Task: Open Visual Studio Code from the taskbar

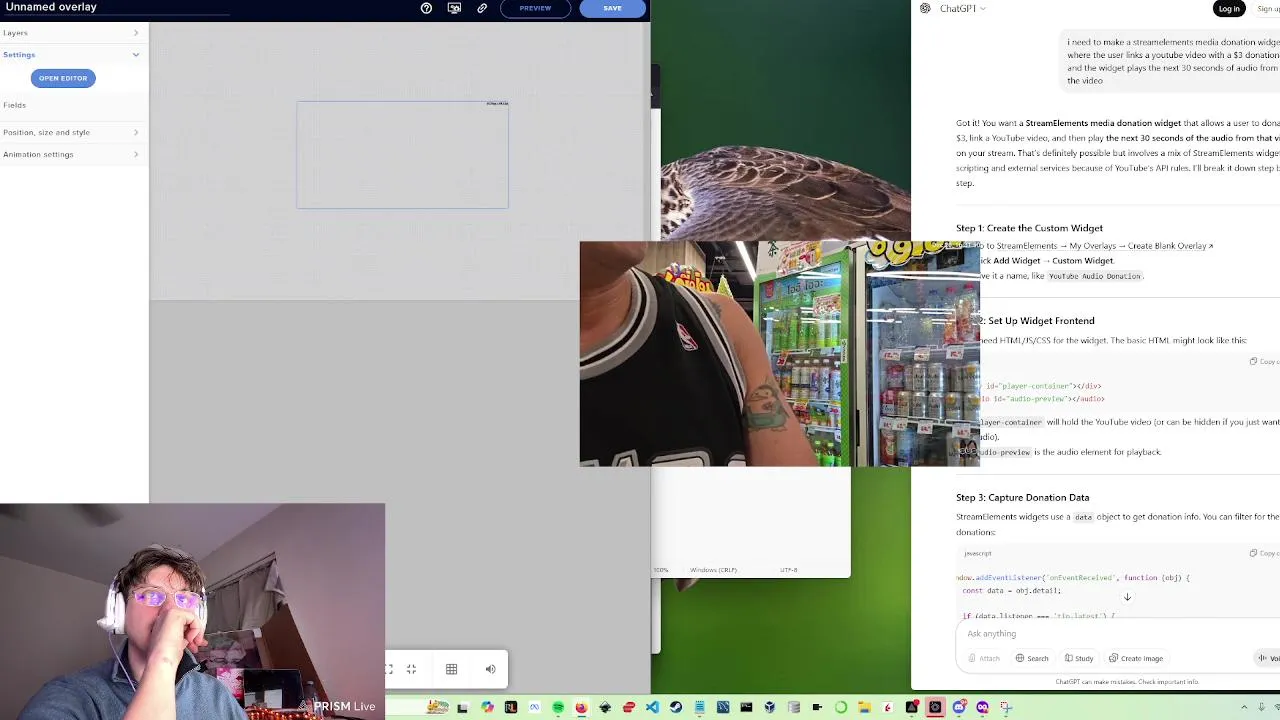Action: 653,707
